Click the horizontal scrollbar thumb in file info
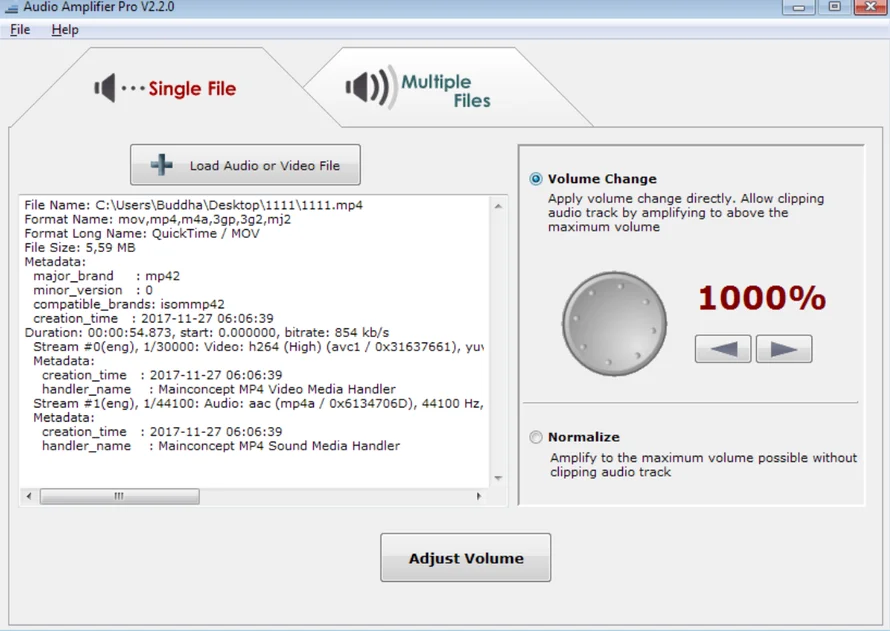The image size is (890, 631). (119, 497)
